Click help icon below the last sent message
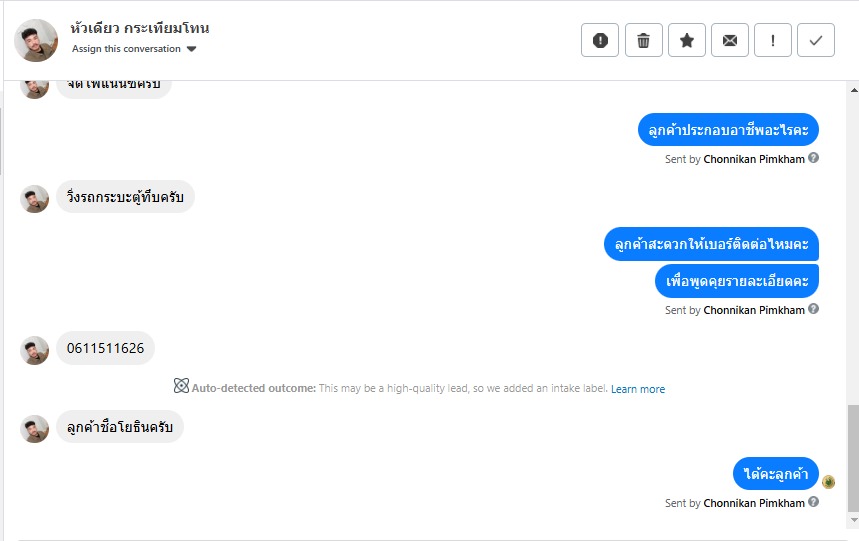This screenshot has height=541, width=859. 814,503
